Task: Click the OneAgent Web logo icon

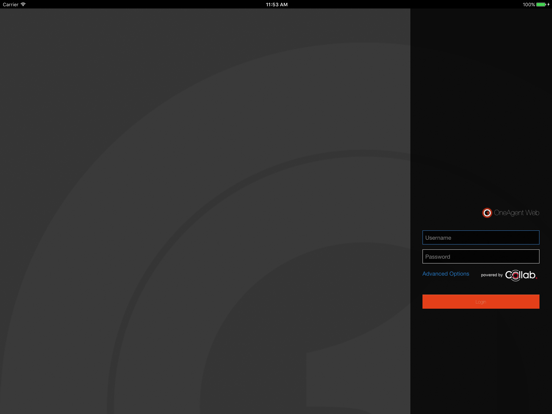Action: point(487,213)
